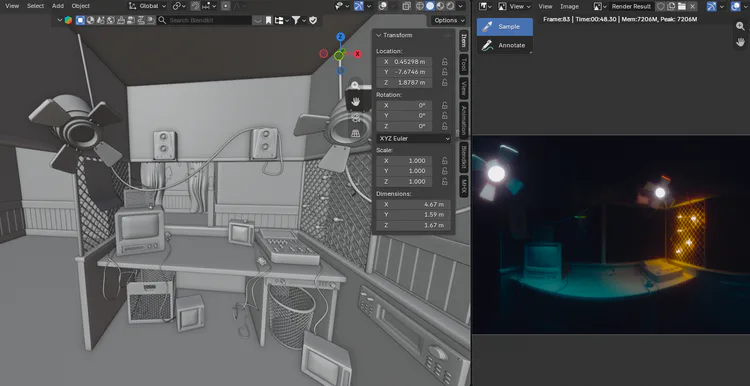The width and height of the screenshot is (750, 386).
Task: Click the zoom magnifier in render view
Action: [x=740, y=27]
